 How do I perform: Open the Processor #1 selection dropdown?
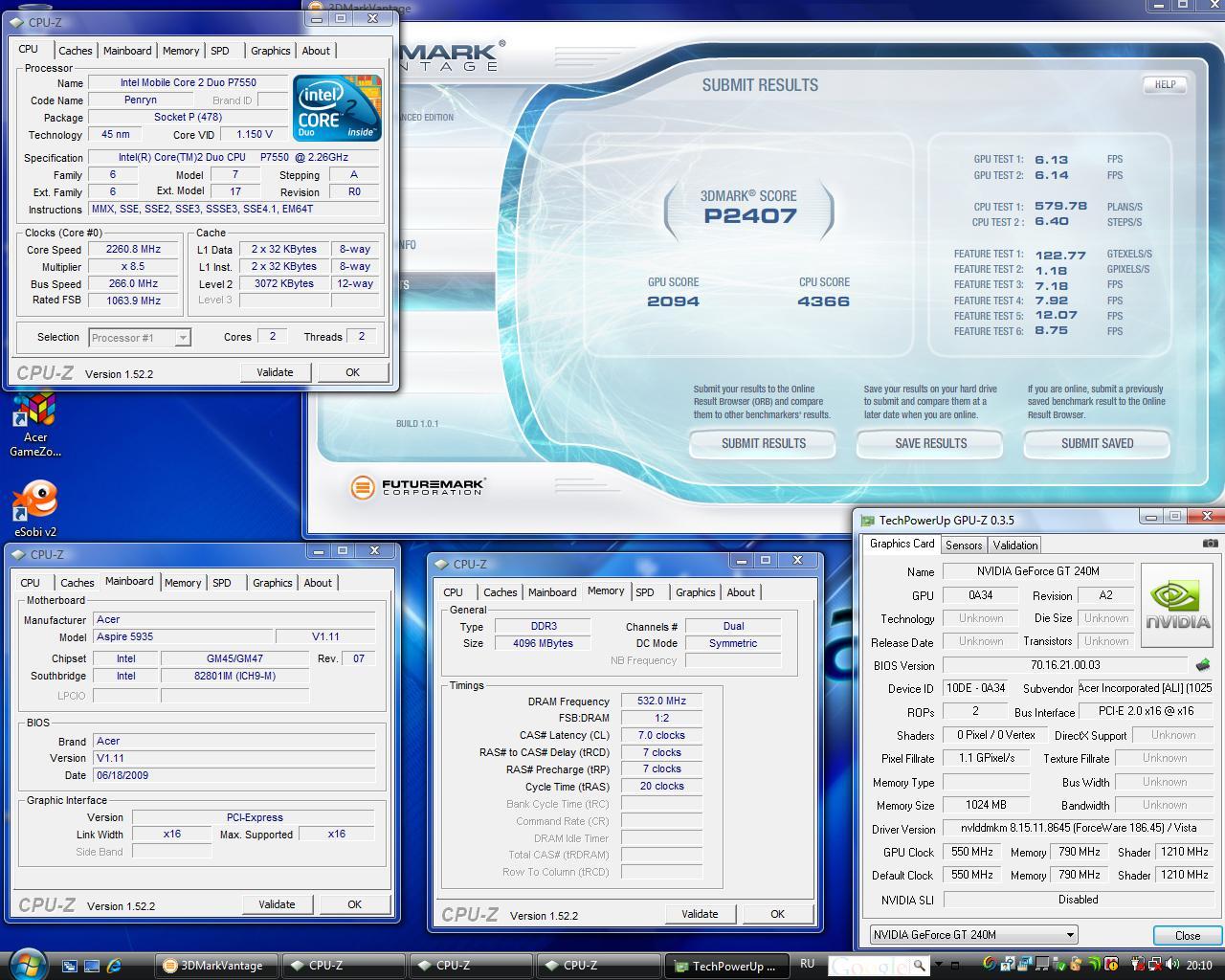[x=140, y=337]
